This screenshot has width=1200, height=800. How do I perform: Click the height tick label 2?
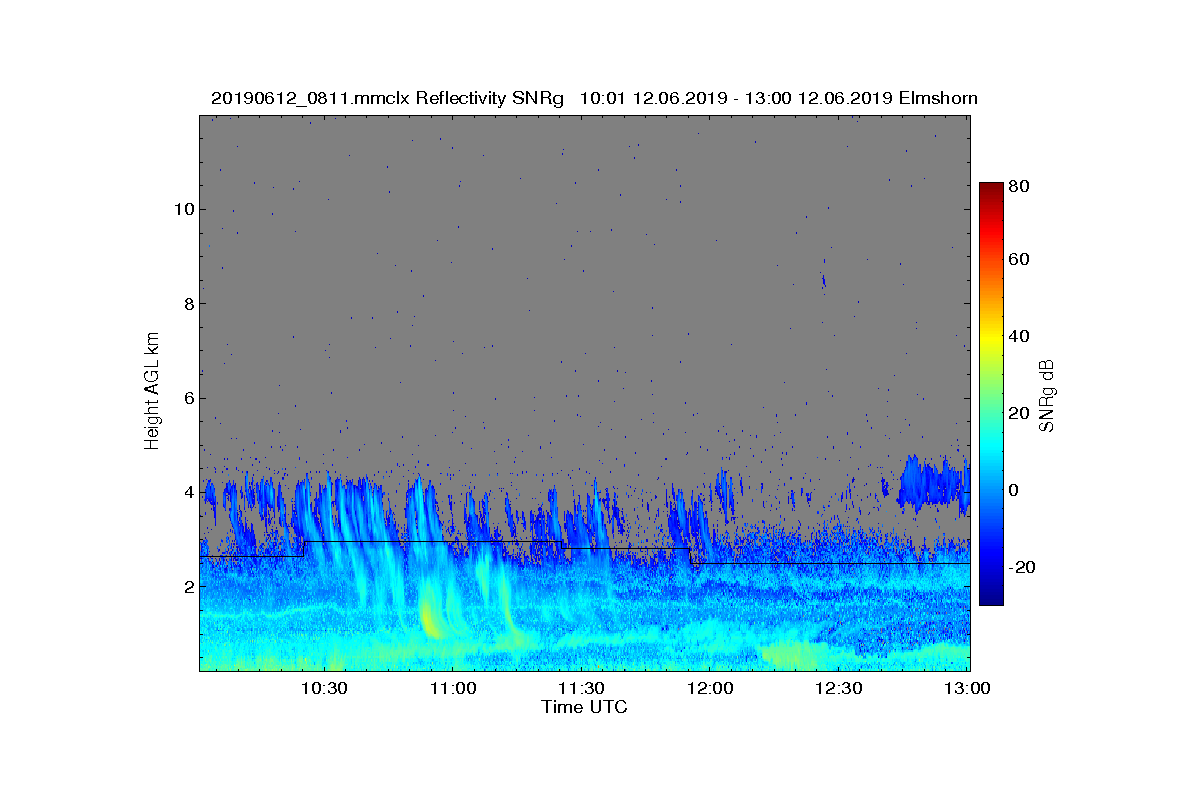188,587
